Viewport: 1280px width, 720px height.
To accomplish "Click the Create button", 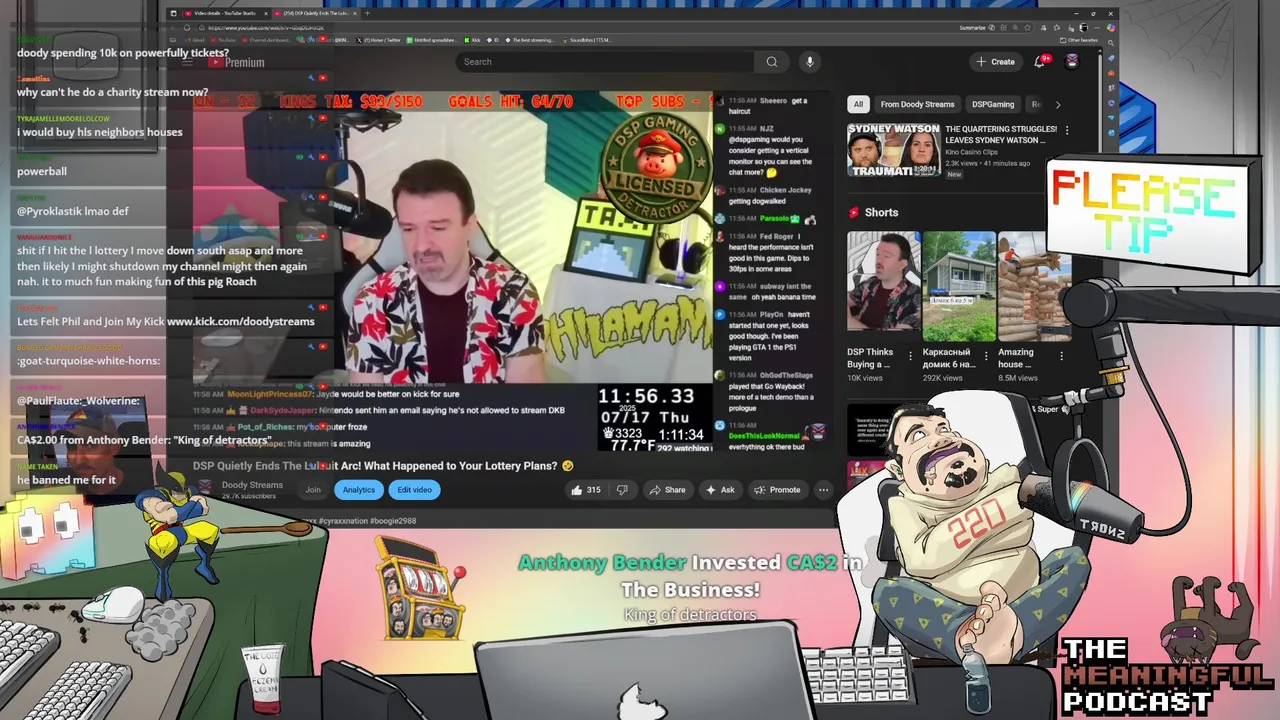I will [x=995, y=62].
